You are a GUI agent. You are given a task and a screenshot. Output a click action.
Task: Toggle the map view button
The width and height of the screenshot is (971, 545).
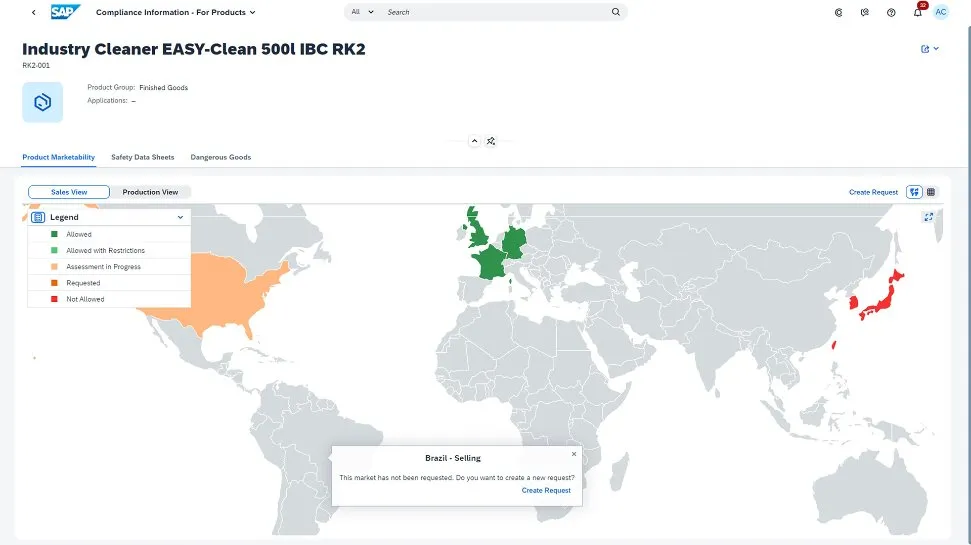point(914,192)
